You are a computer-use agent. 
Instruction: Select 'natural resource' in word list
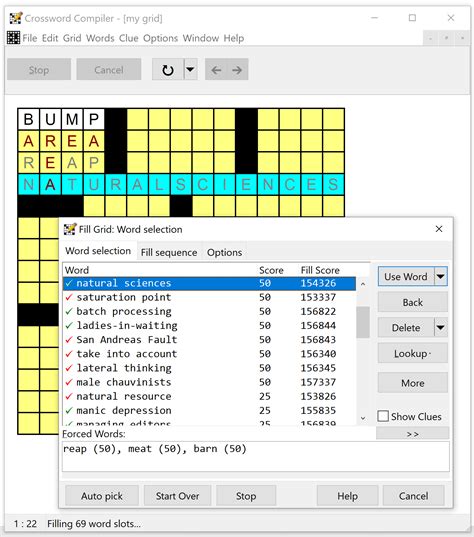coord(209,396)
